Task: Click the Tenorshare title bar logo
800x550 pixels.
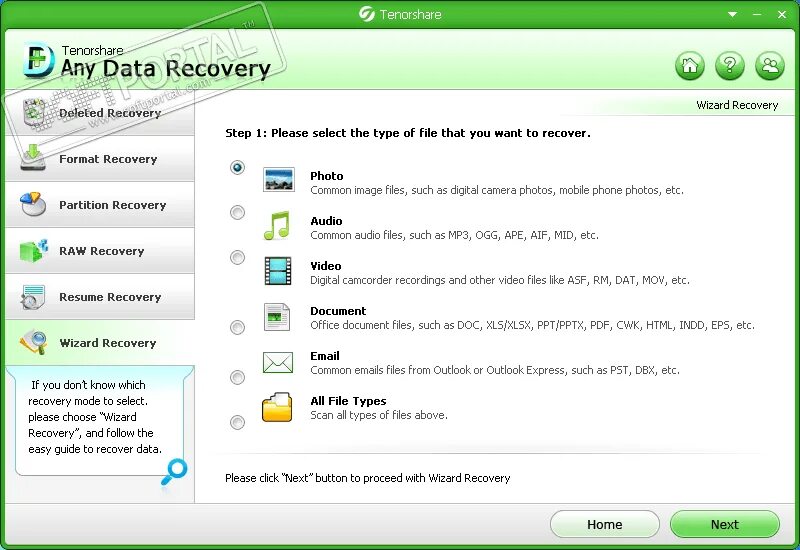Action: [366, 14]
